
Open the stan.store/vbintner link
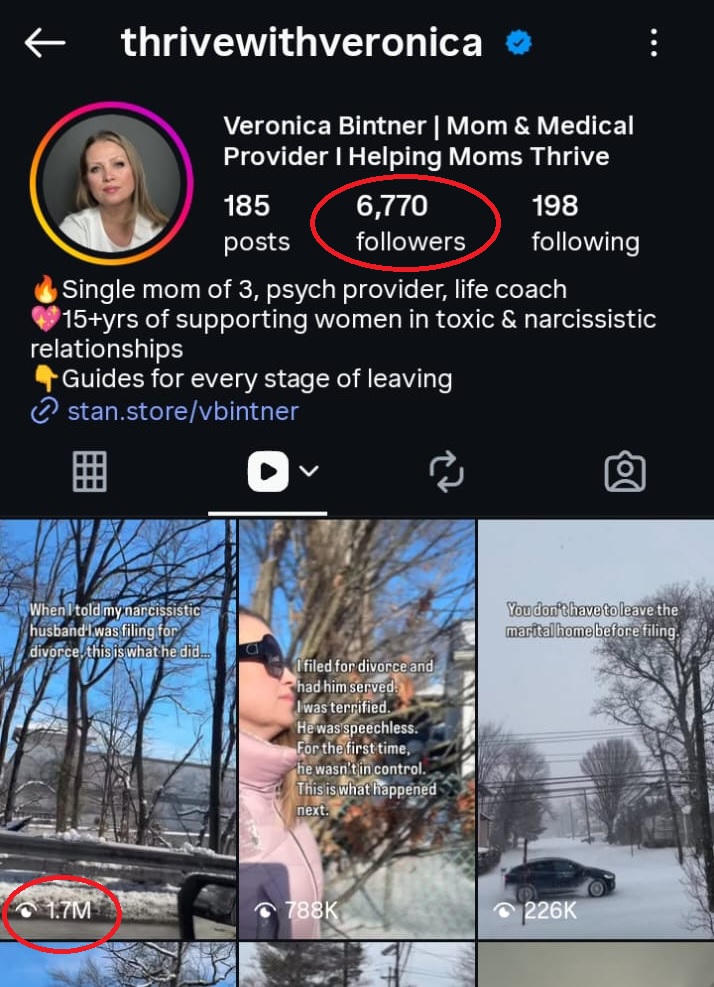coord(183,411)
